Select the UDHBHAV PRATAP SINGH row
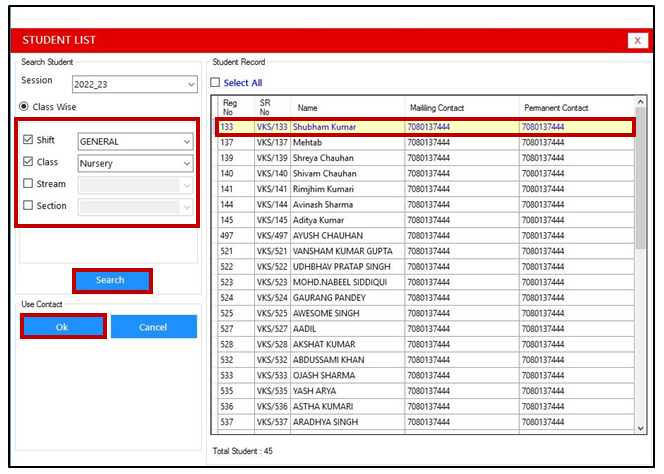Screen dimensions: 664x474 426,266
